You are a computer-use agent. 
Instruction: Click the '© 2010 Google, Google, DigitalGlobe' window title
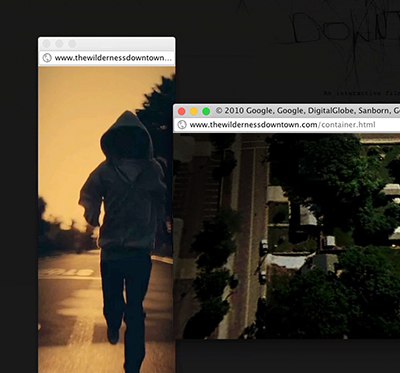pos(307,111)
